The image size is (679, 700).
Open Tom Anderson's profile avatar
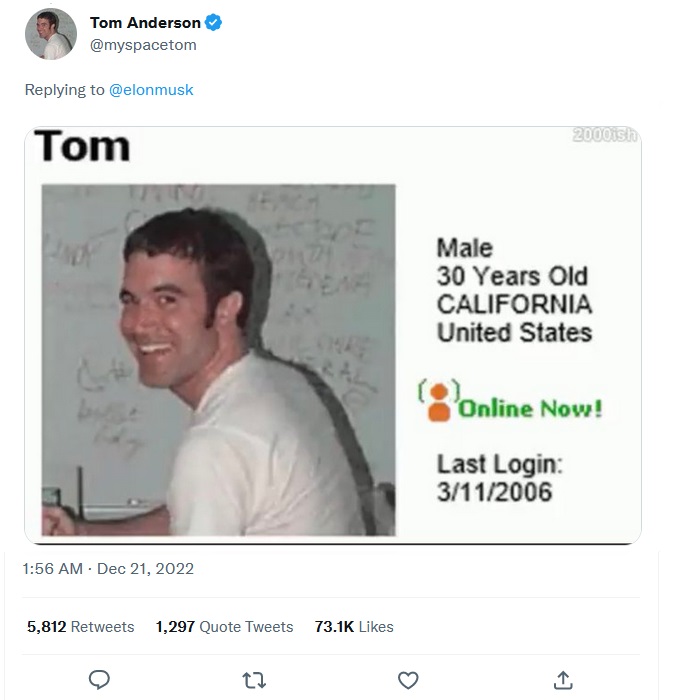coord(50,34)
